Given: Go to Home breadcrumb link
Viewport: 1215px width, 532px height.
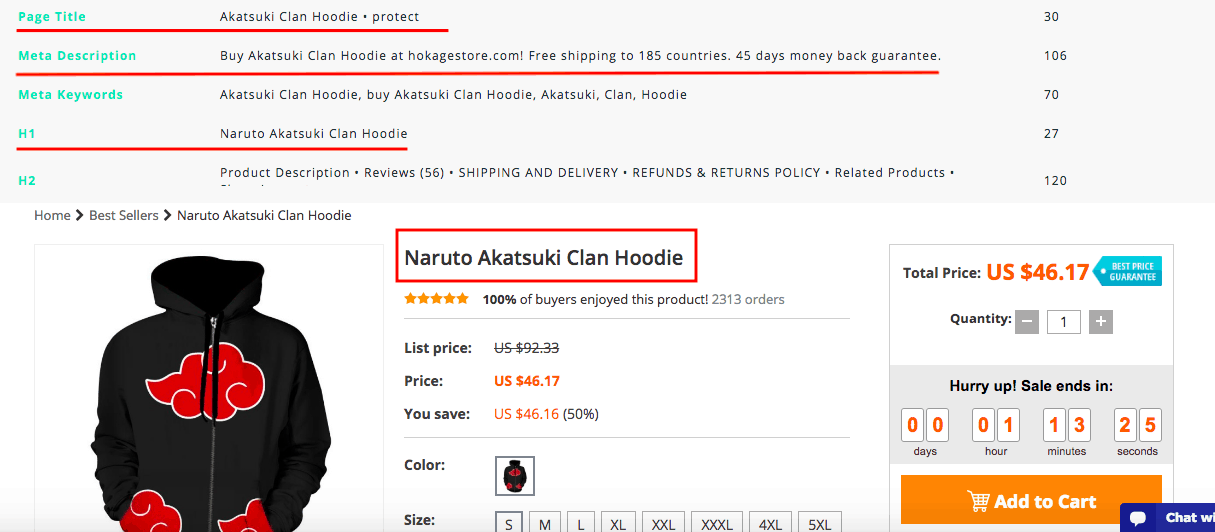Looking at the screenshot, I should click(52, 216).
